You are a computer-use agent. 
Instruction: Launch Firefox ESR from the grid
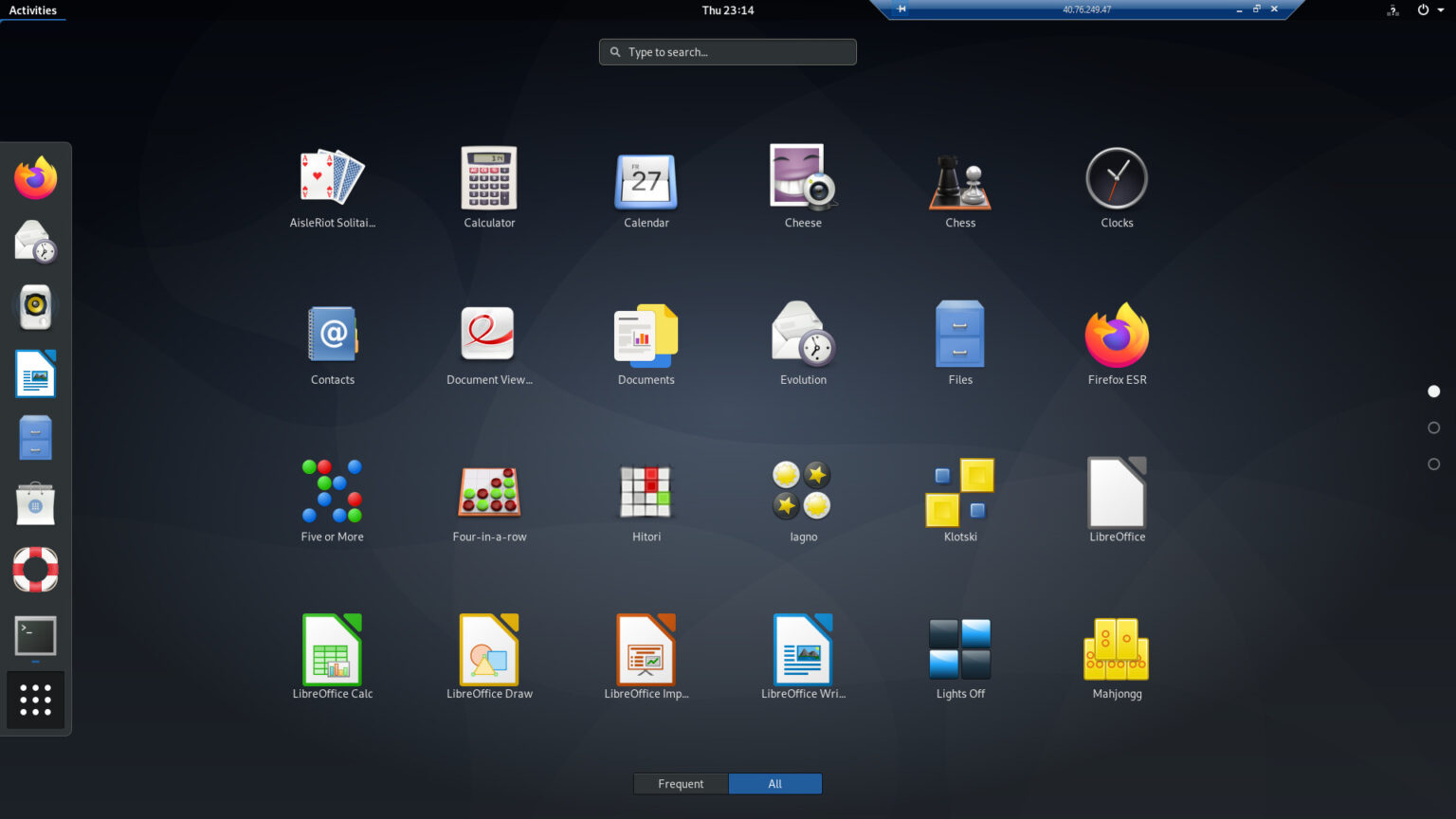1117,345
